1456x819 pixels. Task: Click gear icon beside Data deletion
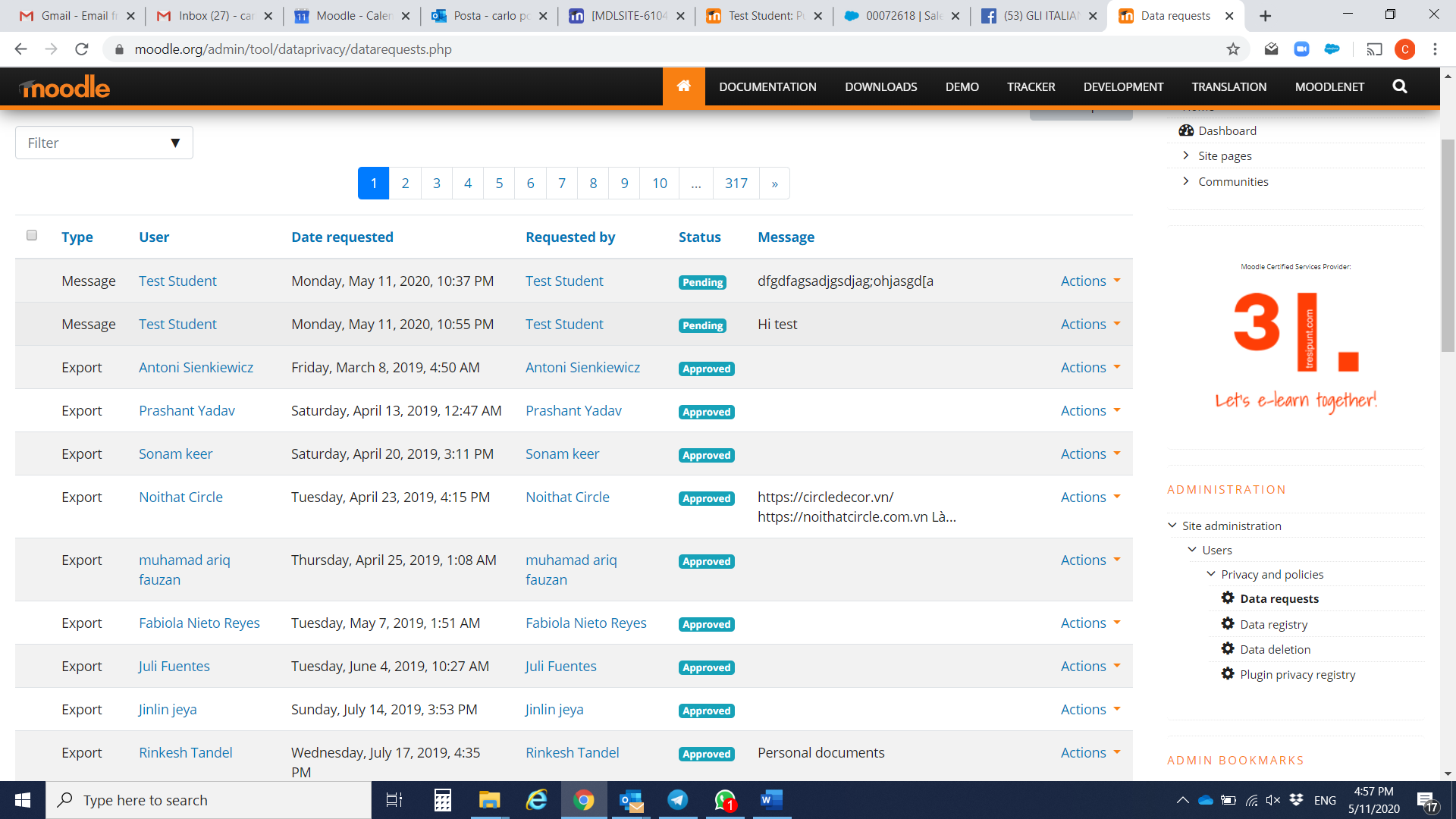coord(1228,648)
